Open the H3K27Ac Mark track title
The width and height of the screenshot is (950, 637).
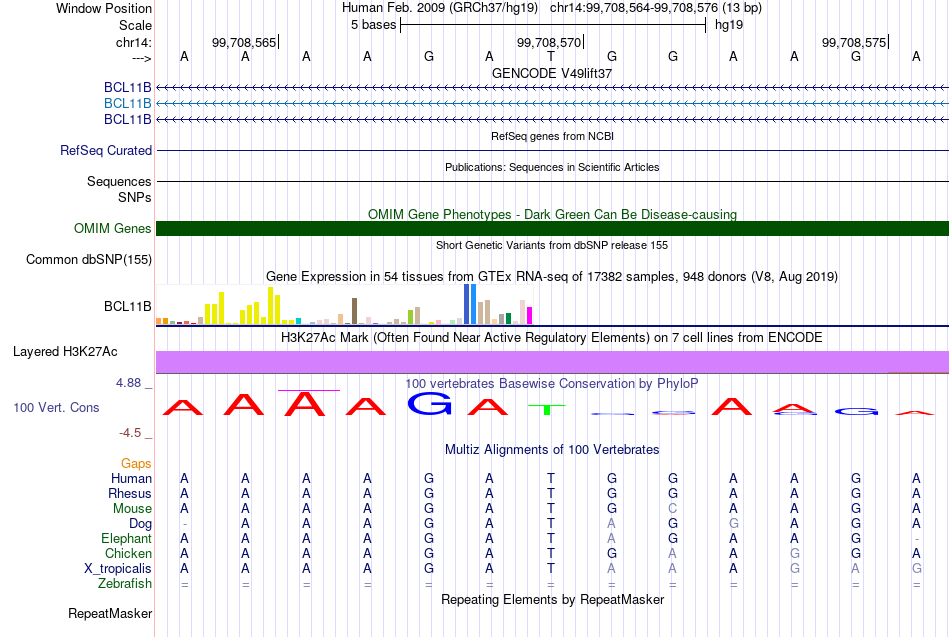[x=552, y=338]
